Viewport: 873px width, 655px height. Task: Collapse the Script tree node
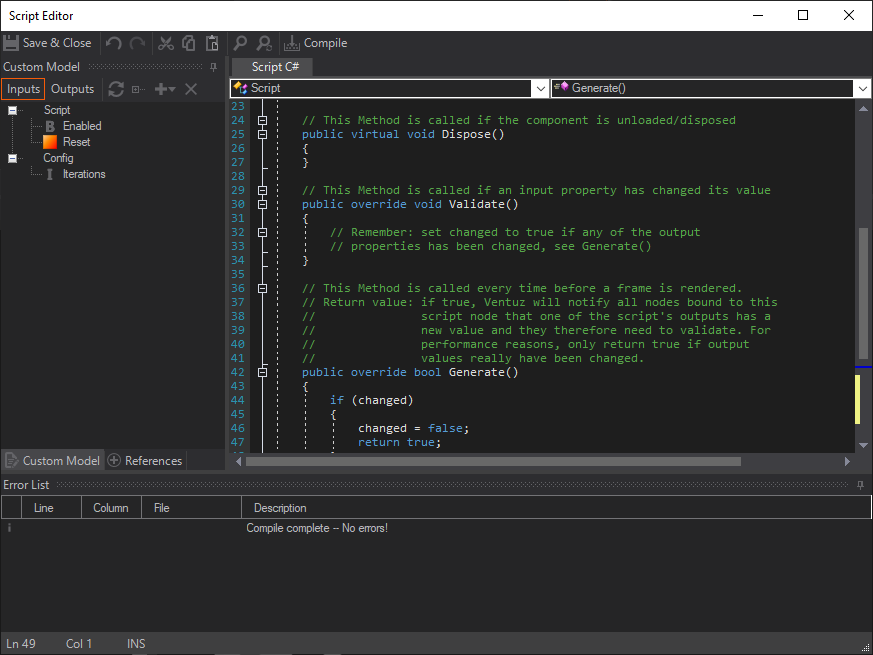point(12,110)
